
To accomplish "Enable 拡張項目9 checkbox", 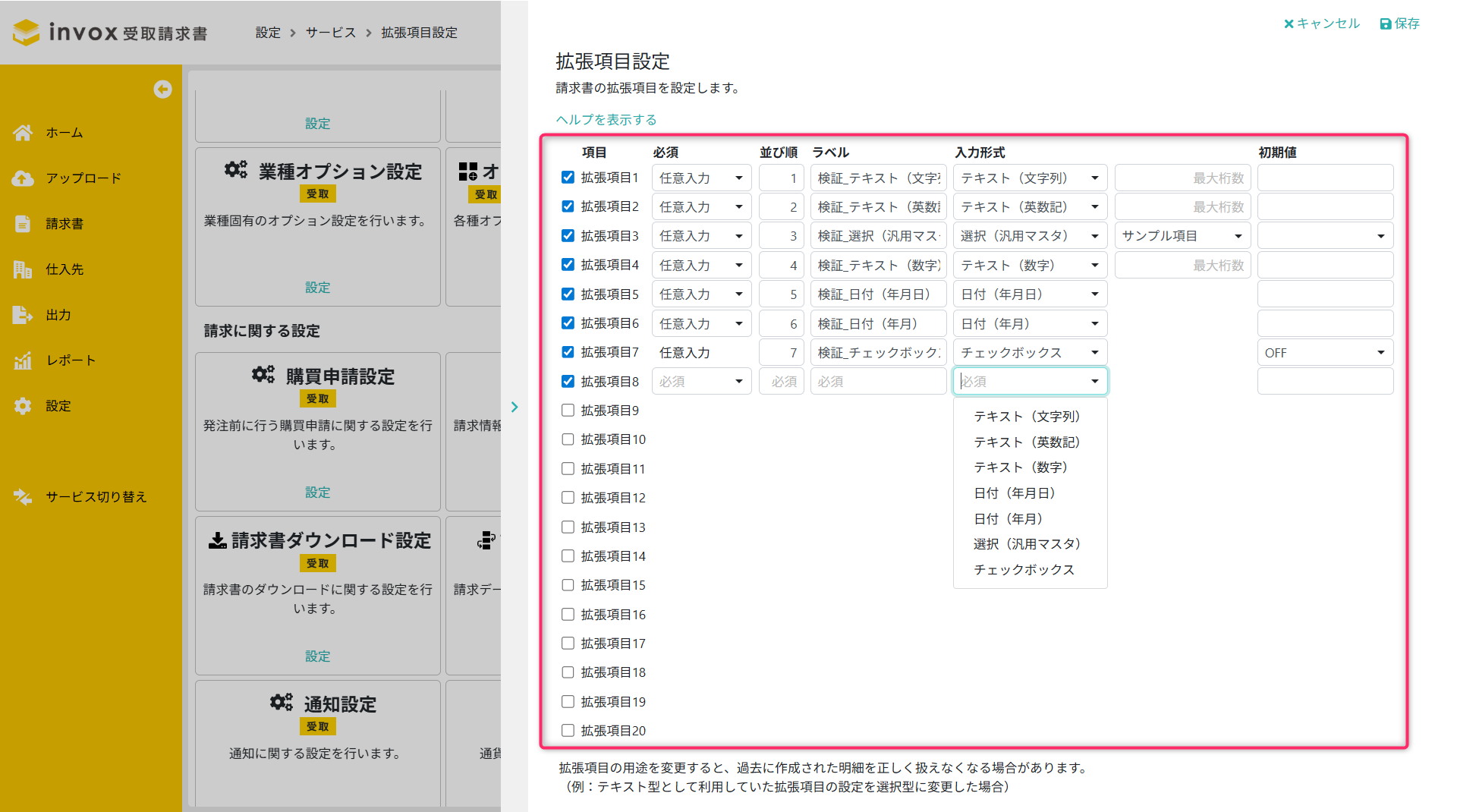I will [568, 411].
